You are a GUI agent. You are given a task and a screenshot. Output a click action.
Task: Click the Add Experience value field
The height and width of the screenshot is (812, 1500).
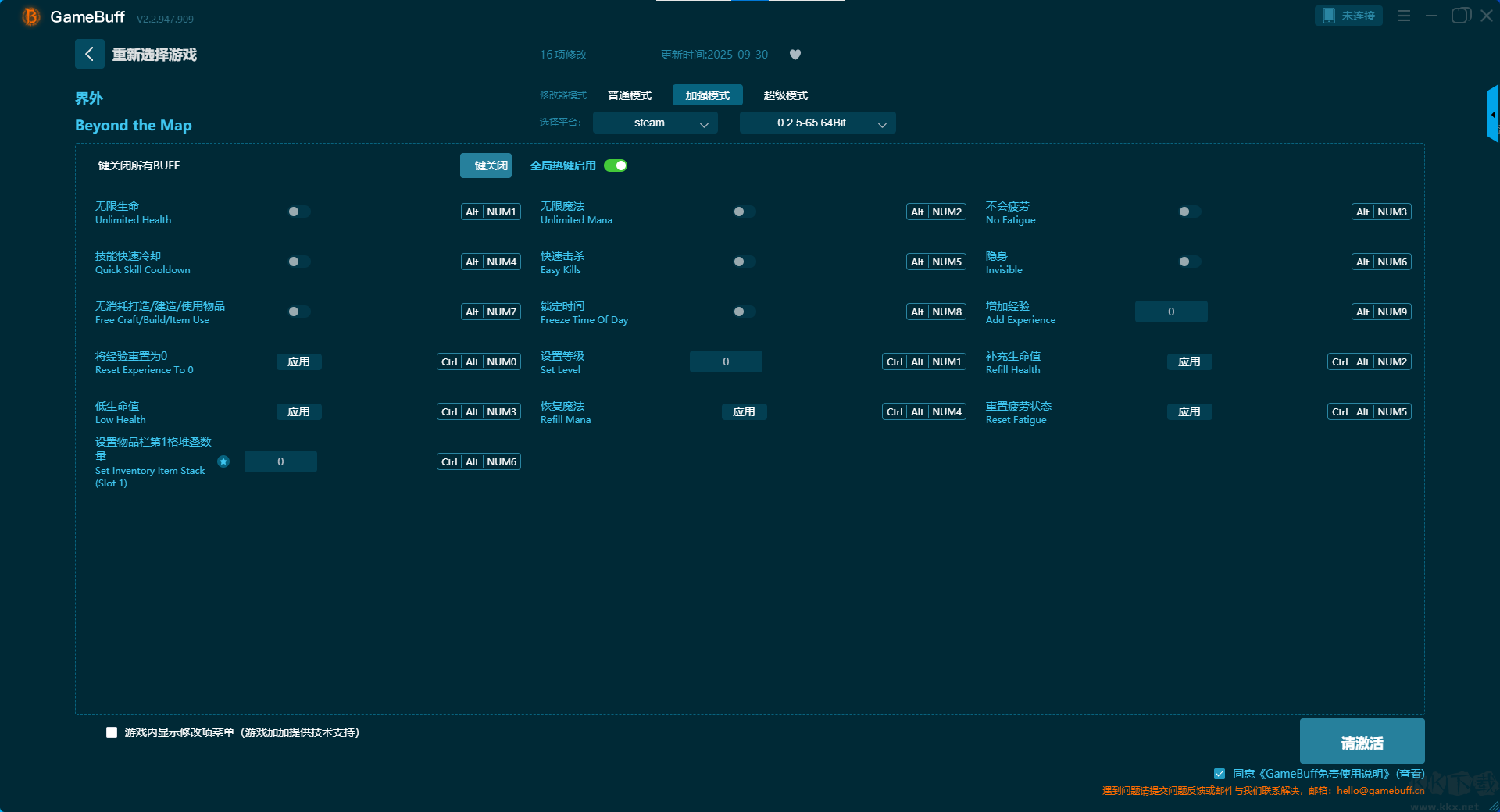(x=1170, y=312)
